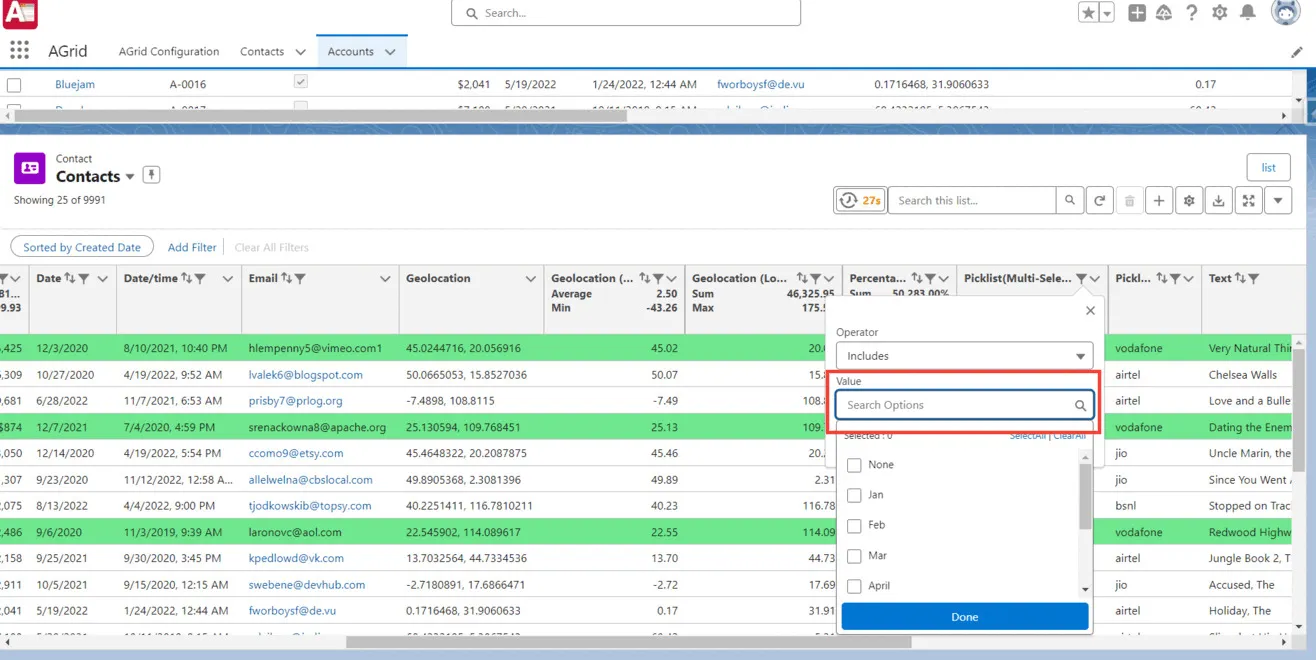
Task: Check the None option in picklist filter
Action: (855, 464)
